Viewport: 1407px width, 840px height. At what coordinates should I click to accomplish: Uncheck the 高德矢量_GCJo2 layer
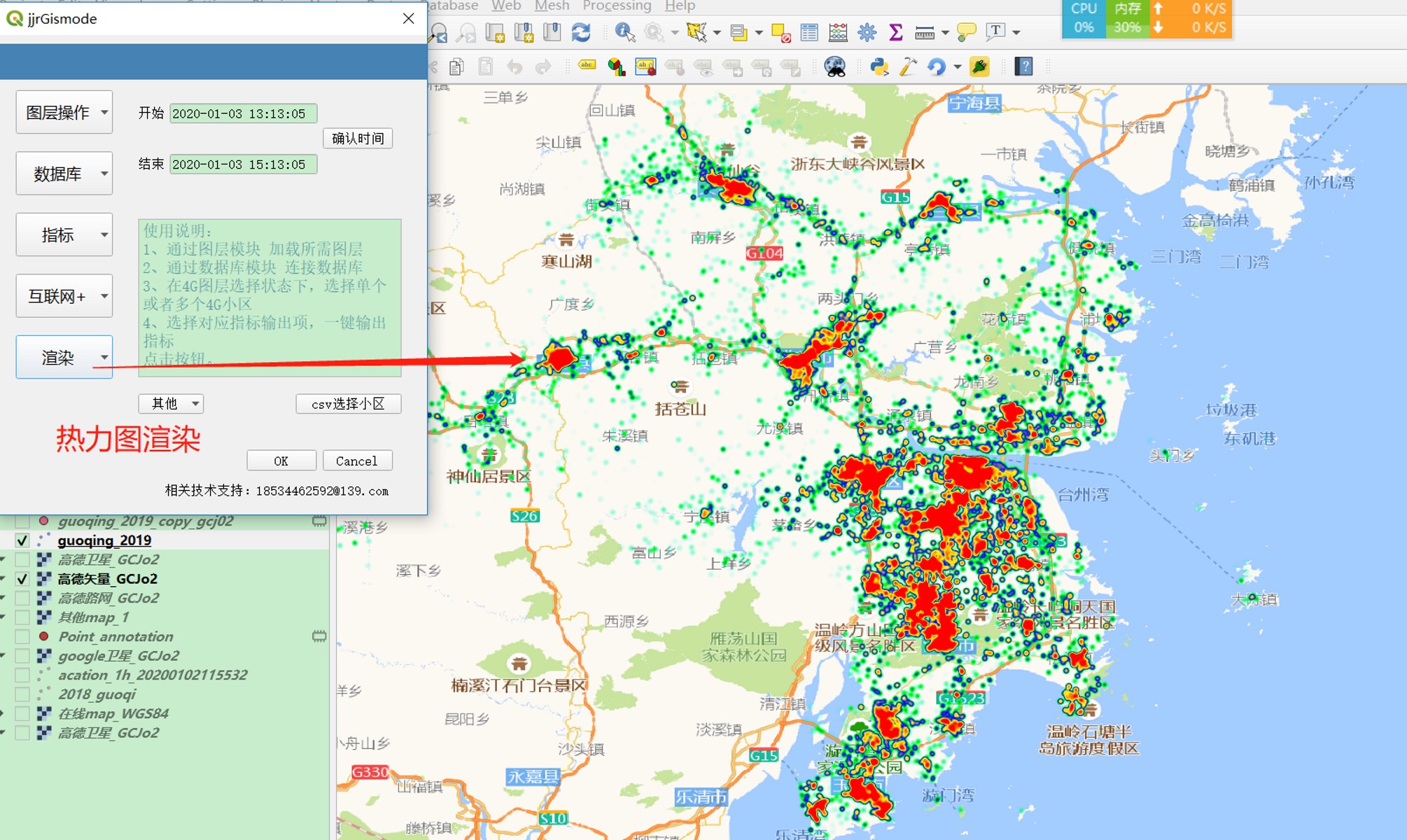[x=22, y=579]
